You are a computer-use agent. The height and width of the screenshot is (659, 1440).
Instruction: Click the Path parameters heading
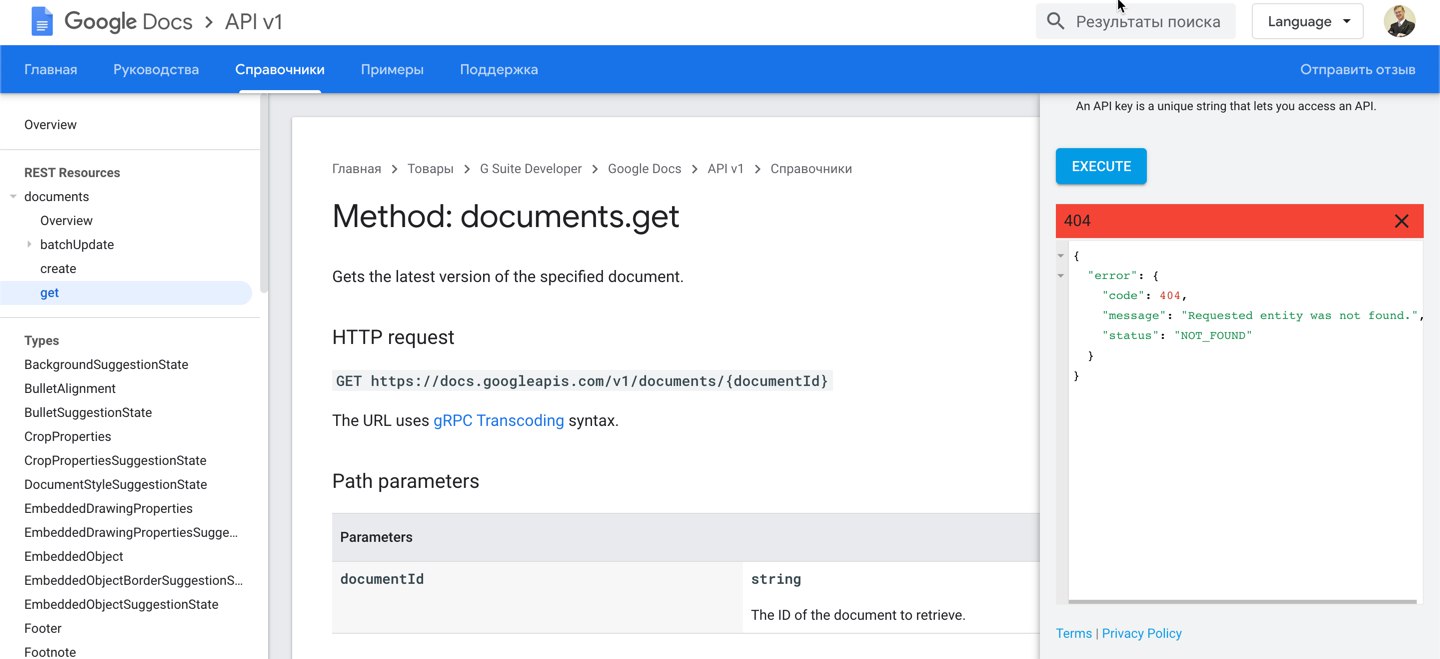[x=406, y=481]
